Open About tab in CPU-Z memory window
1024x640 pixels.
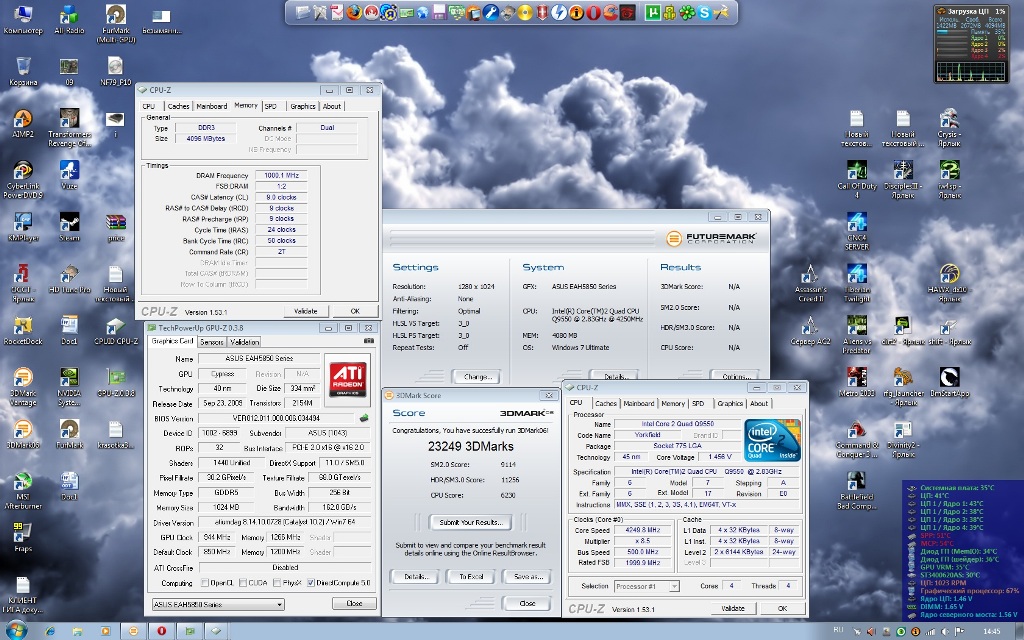click(x=332, y=106)
